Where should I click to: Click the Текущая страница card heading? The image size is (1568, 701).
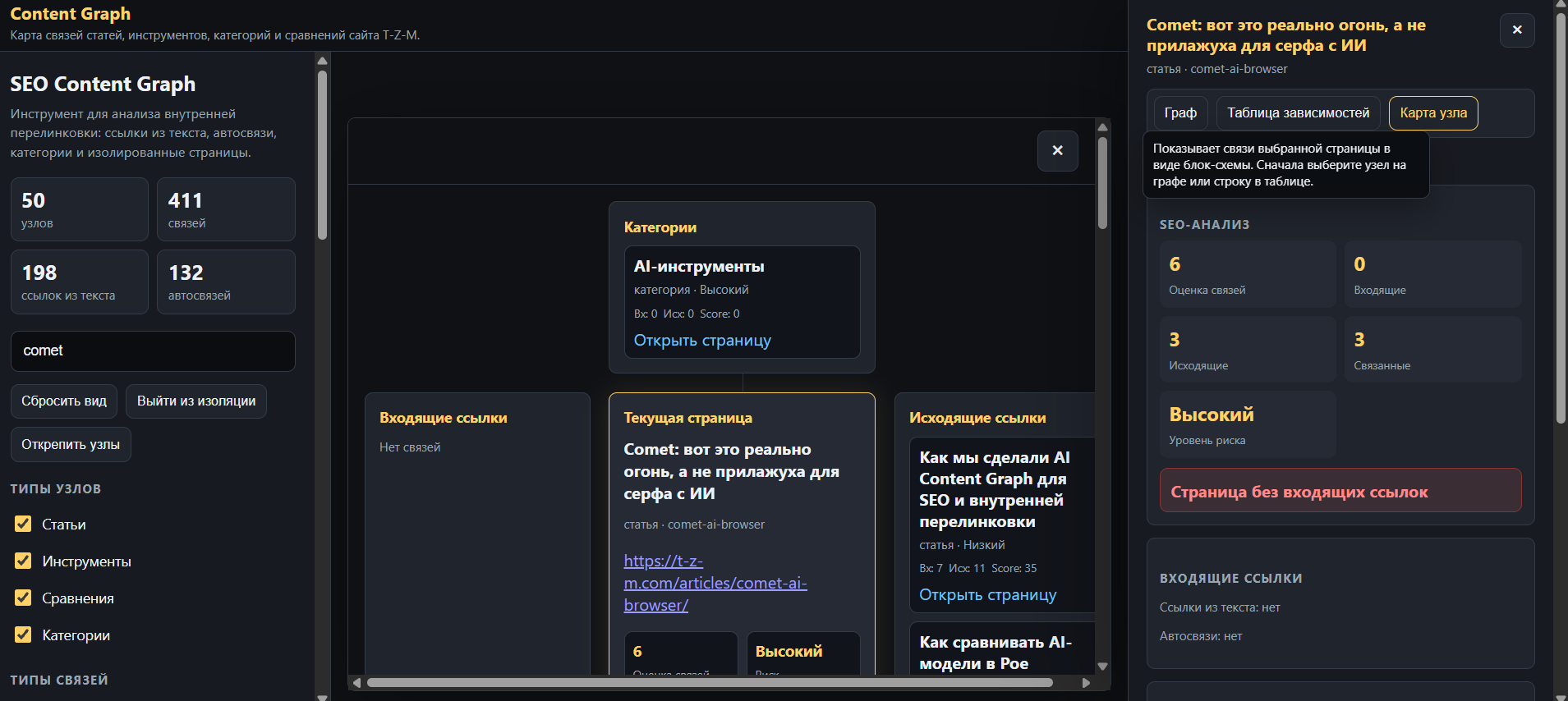[687, 417]
